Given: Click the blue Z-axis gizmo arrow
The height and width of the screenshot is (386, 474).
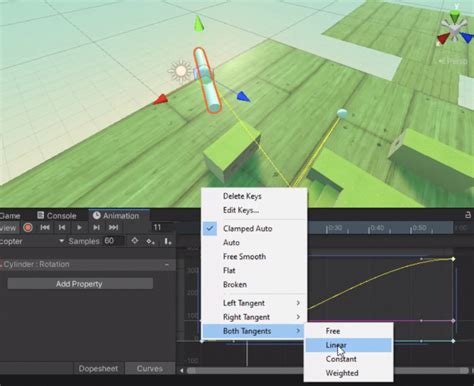Looking at the screenshot, I should tap(243, 97).
